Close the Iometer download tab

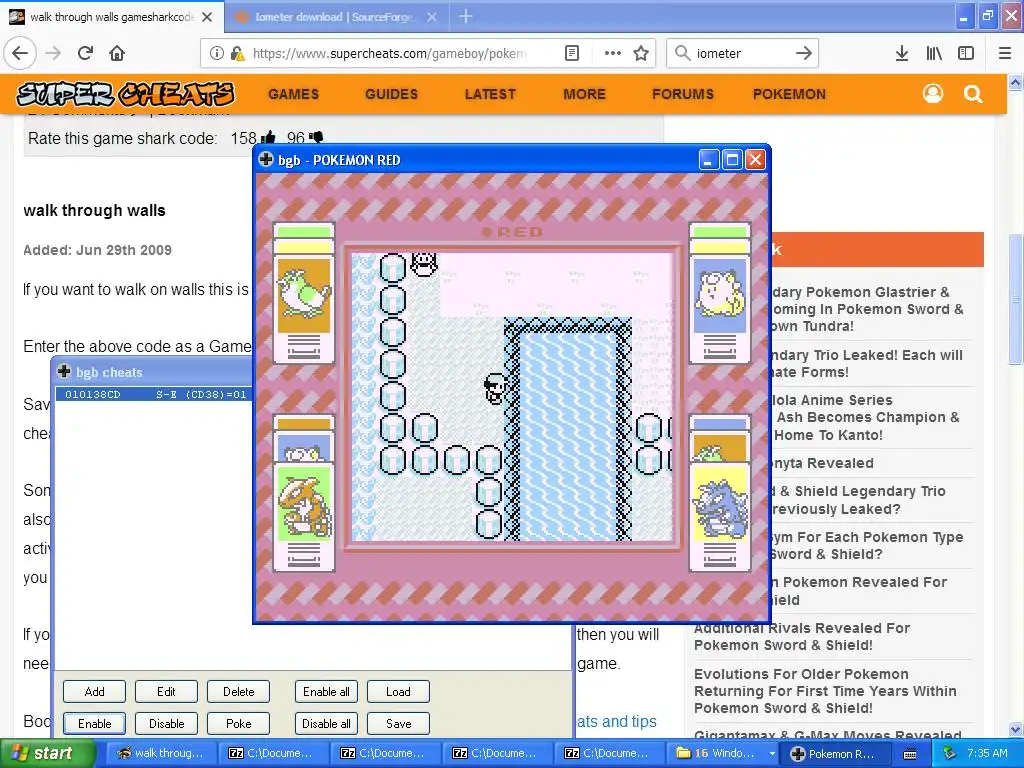432,17
